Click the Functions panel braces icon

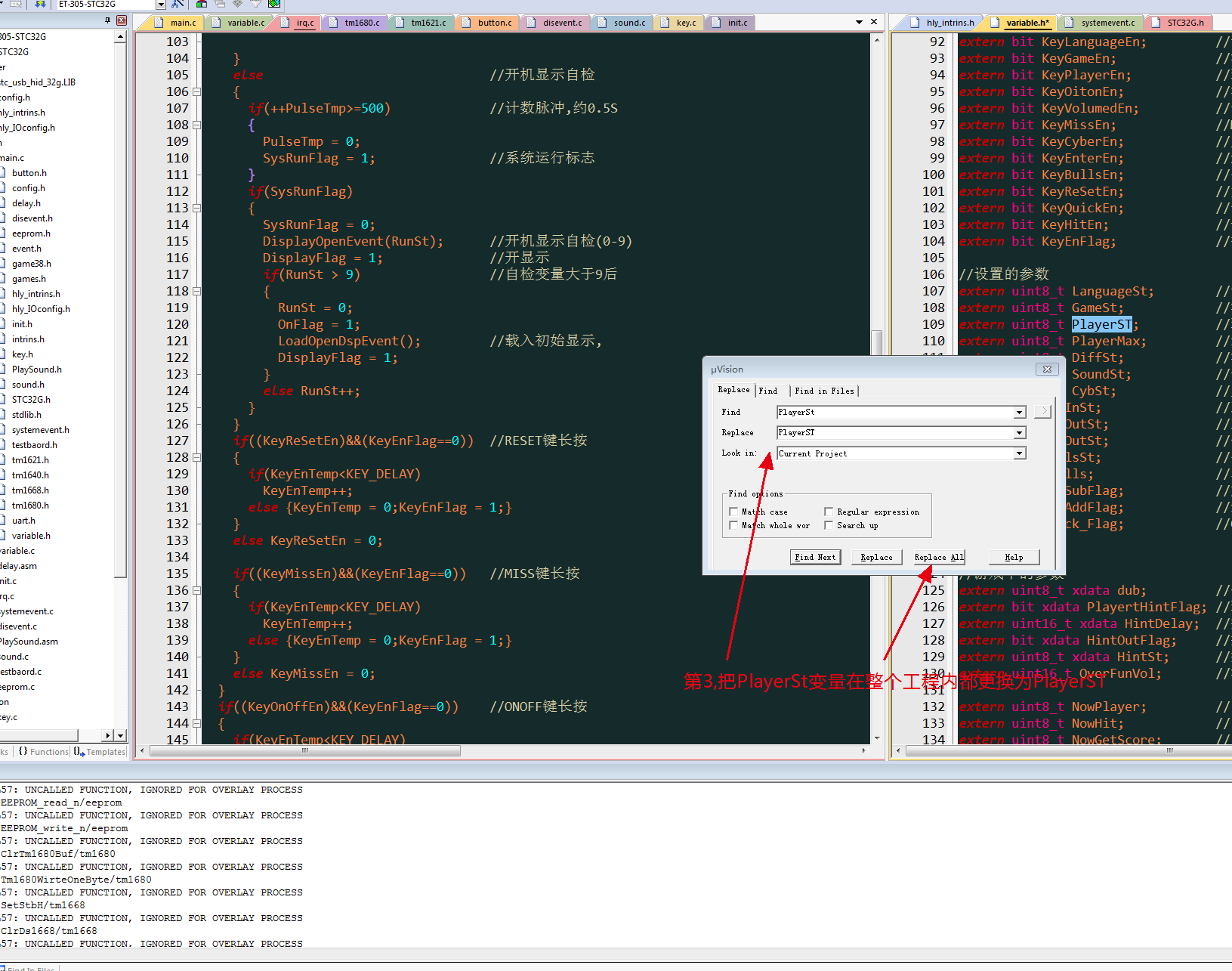point(23,751)
